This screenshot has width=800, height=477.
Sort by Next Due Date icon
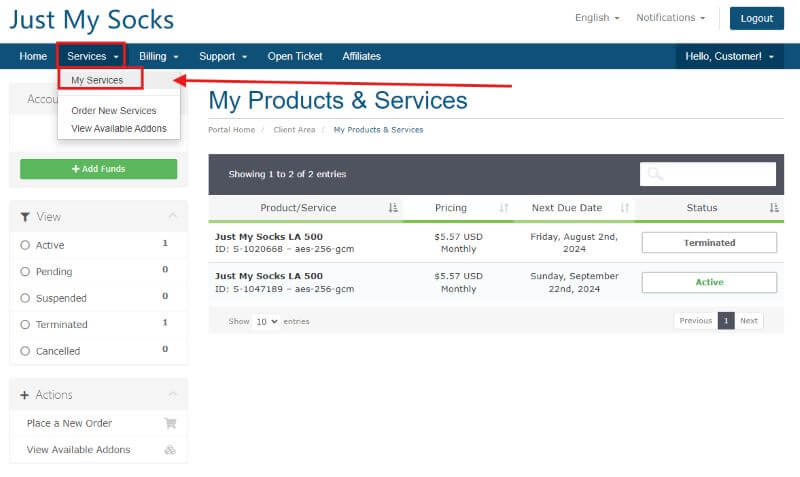tap(624, 208)
